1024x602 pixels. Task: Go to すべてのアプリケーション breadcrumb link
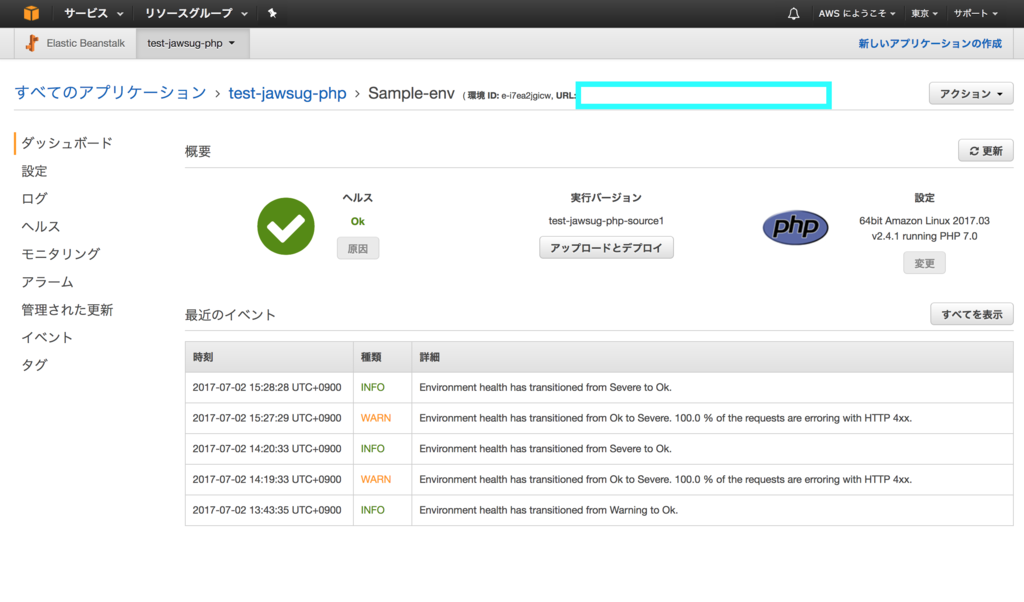tap(110, 93)
